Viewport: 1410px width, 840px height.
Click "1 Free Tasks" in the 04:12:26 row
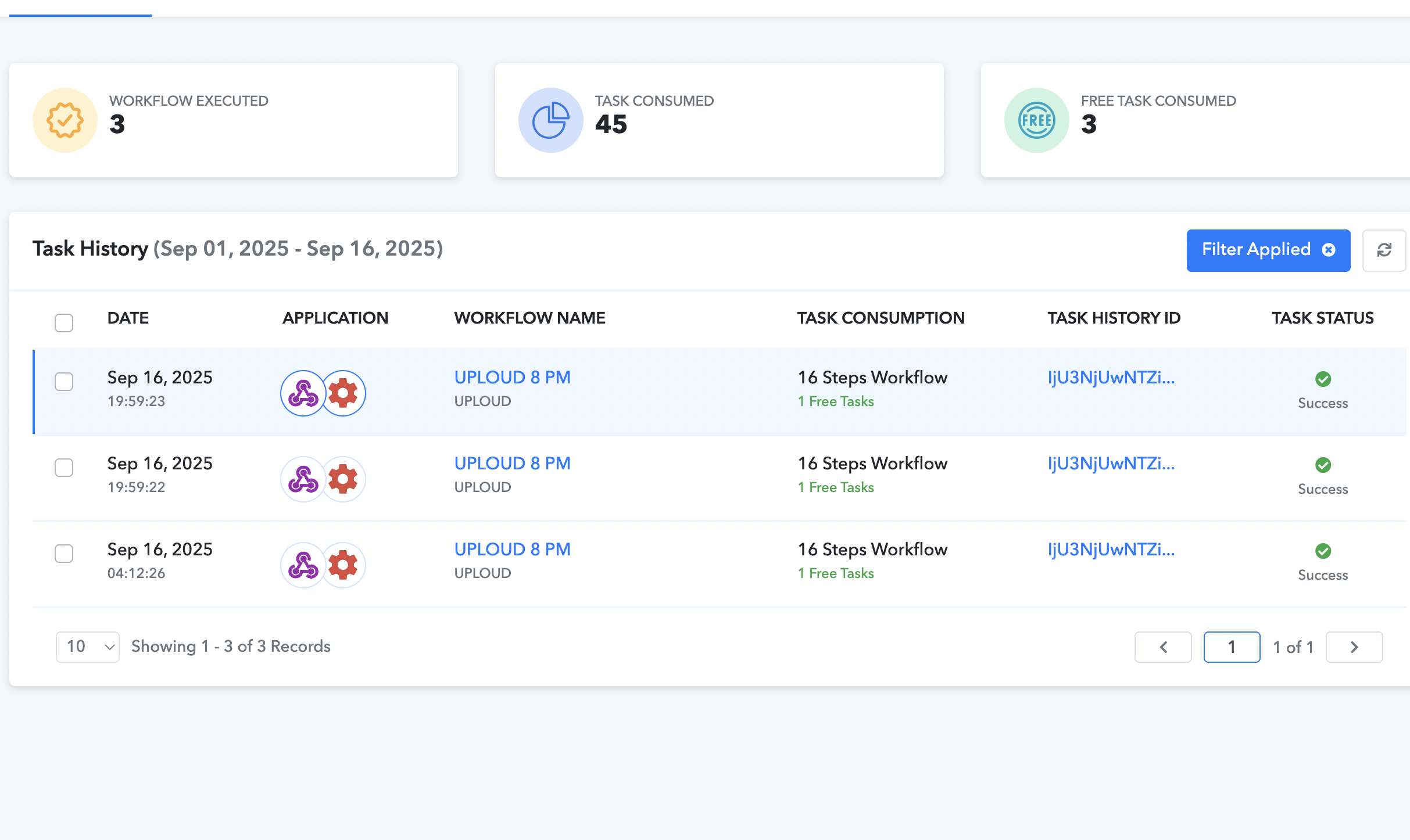[x=836, y=573]
